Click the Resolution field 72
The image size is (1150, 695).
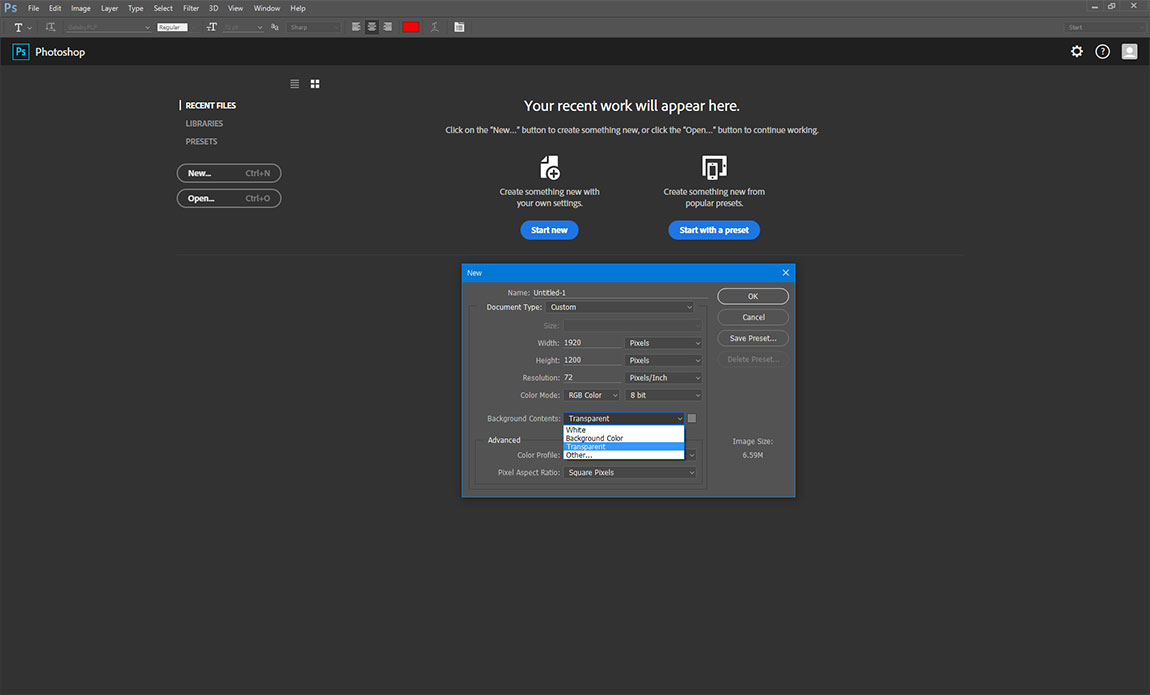pyautogui.click(x=592, y=378)
